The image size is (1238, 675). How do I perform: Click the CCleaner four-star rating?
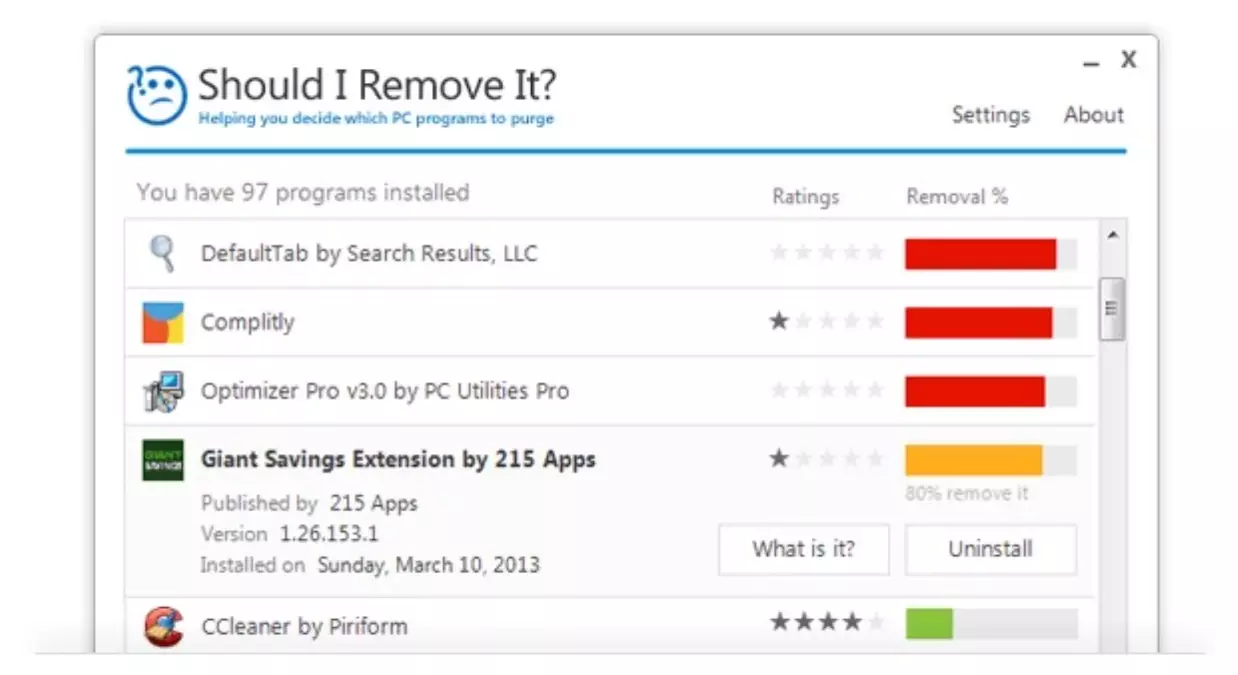tap(826, 623)
